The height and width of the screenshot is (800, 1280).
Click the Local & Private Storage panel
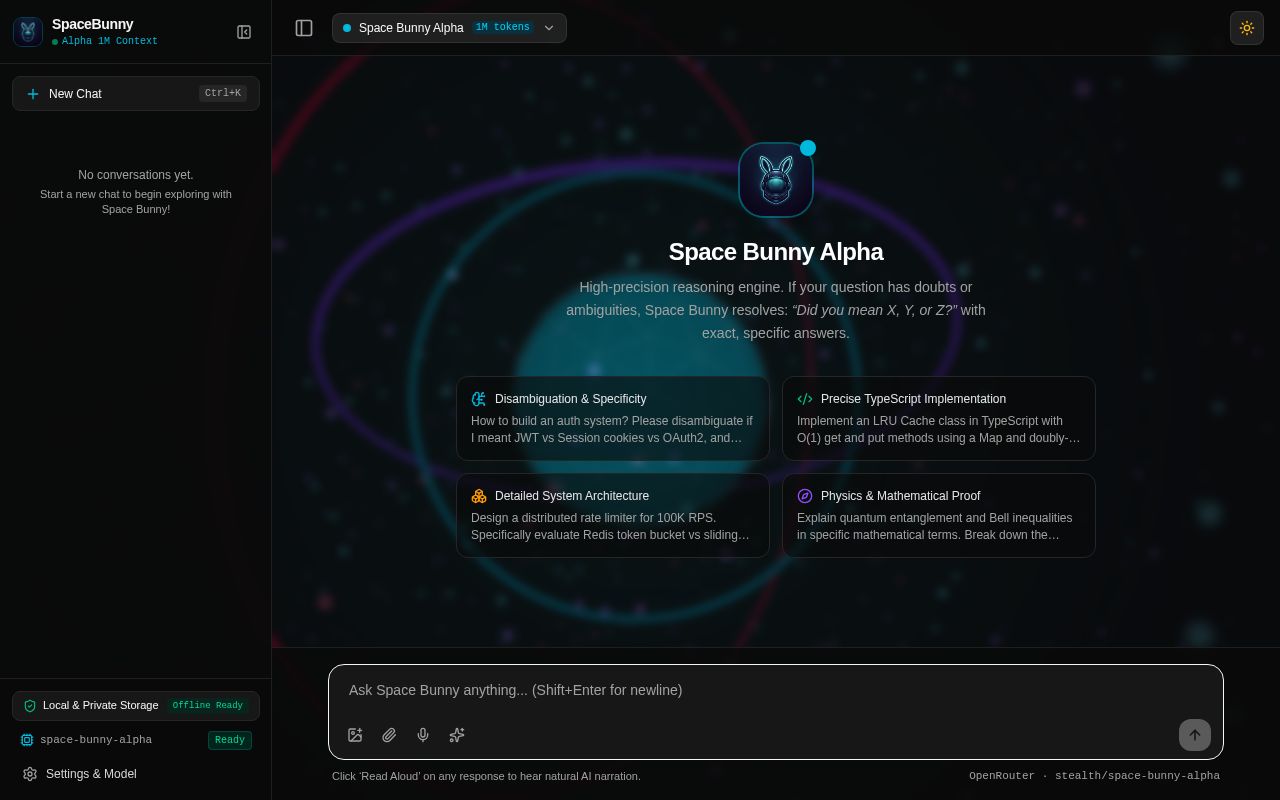click(136, 706)
